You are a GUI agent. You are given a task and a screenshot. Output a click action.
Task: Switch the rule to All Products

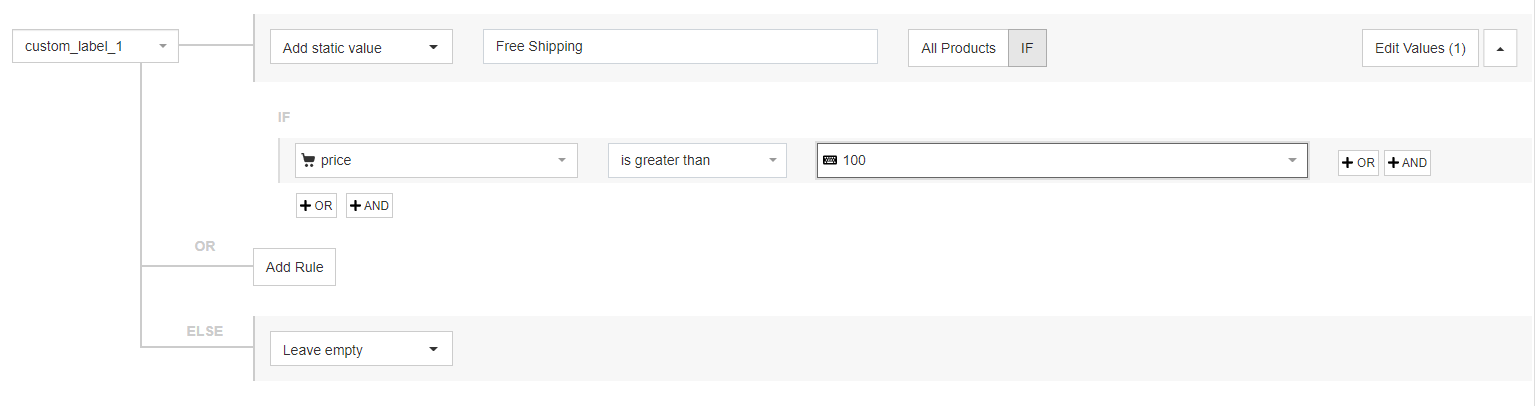[x=958, y=48]
